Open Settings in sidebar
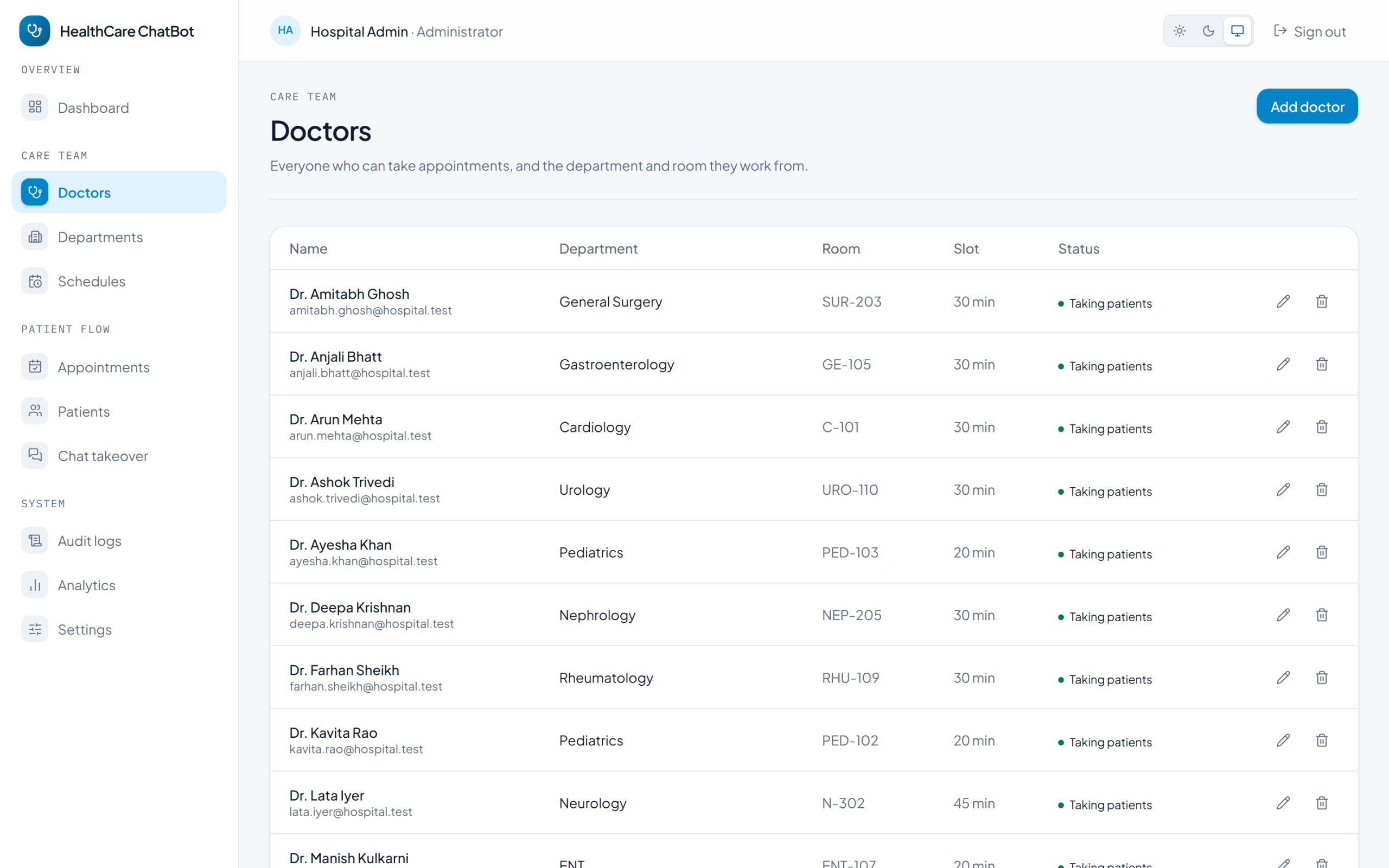Image resolution: width=1389 pixels, height=868 pixels. pyautogui.click(x=119, y=629)
